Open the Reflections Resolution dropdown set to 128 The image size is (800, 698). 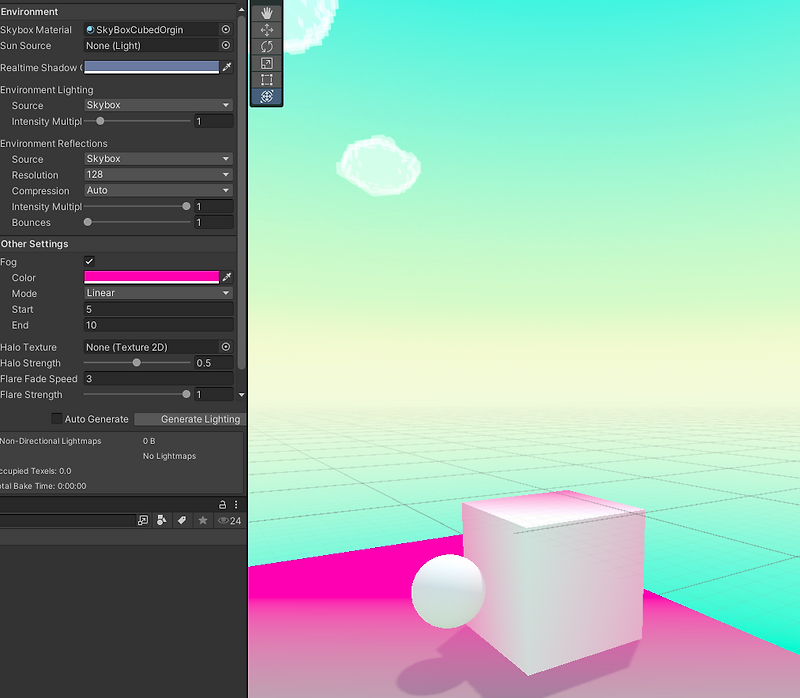point(157,174)
